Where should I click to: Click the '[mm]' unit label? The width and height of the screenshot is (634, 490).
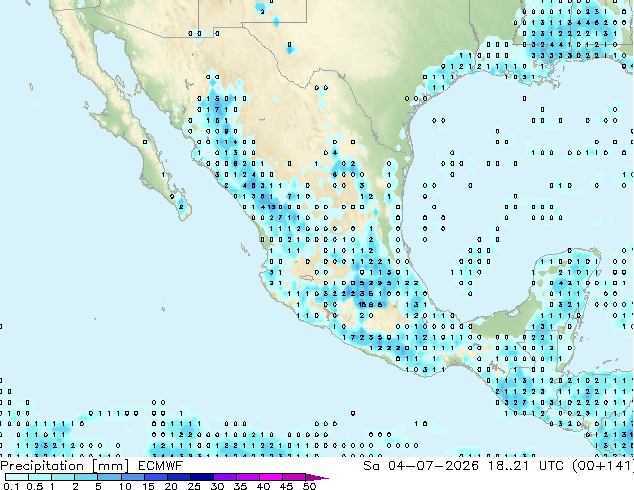[x=111, y=466]
